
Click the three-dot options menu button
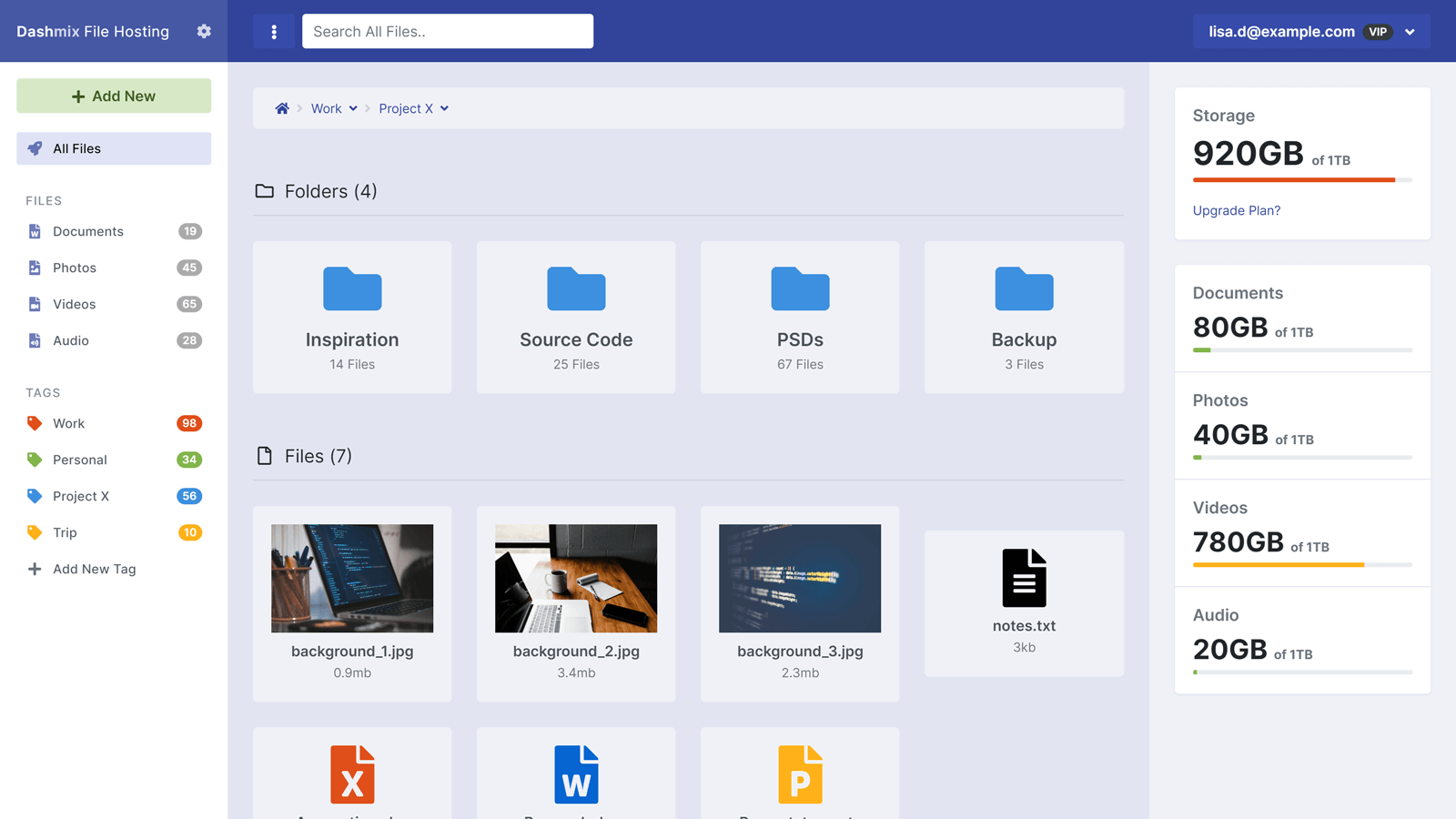(274, 32)
